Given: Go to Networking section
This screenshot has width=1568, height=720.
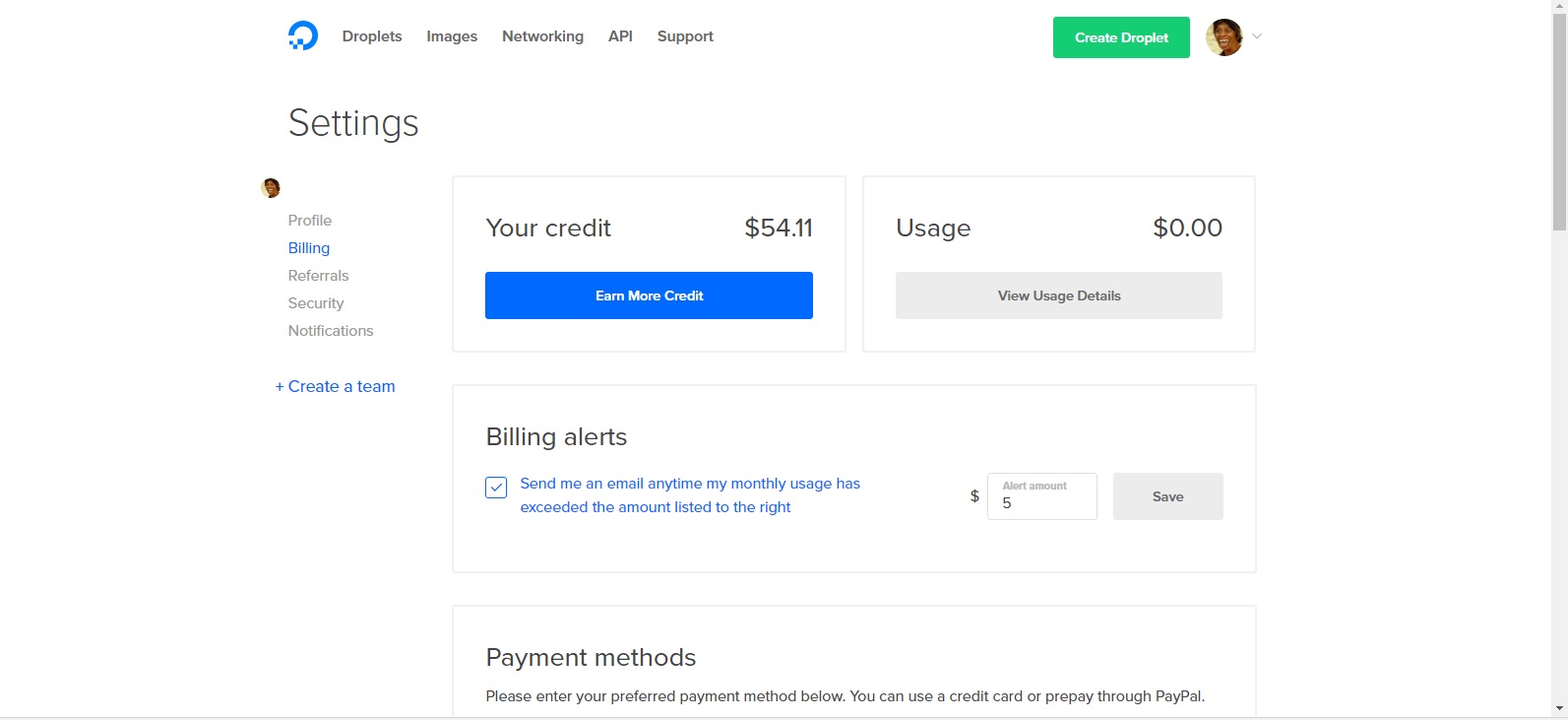Looking at the screenshot, I should [542, 36].
